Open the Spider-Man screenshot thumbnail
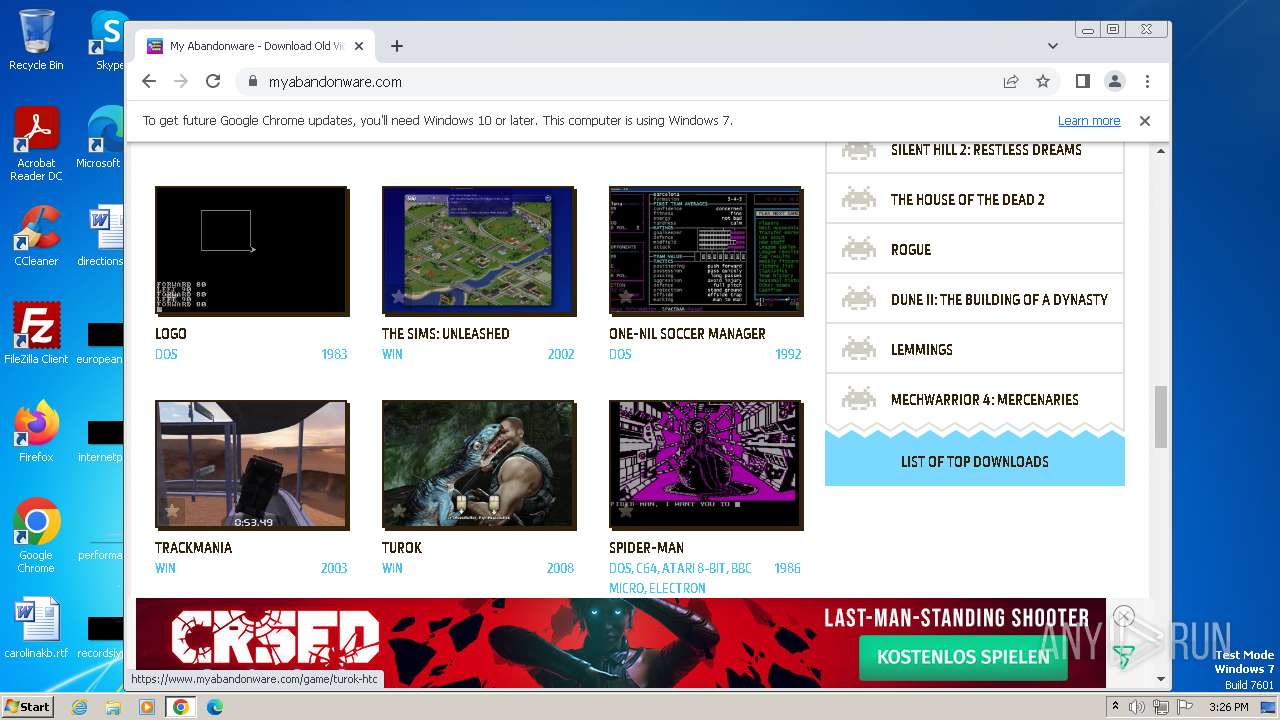1280x720 pixels. pos(705,464)
